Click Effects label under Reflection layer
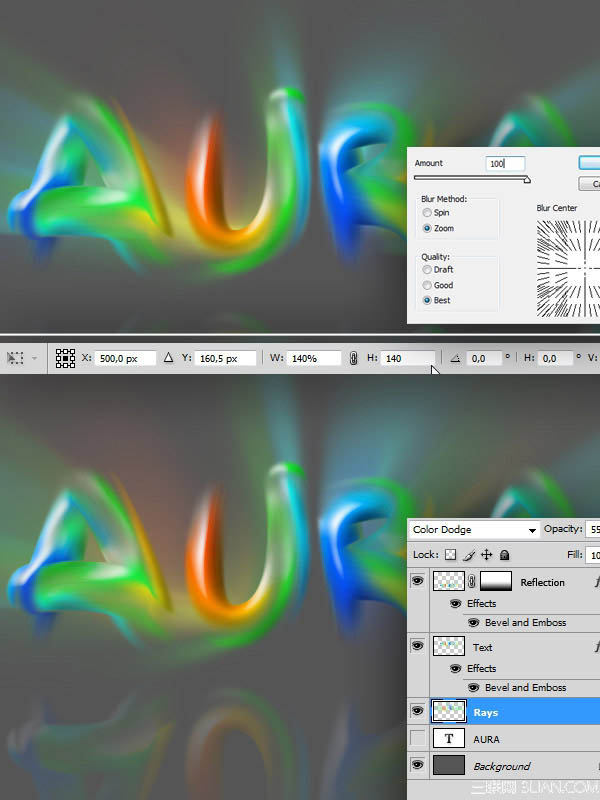600x800 pixels. click(x=481, y=604)
